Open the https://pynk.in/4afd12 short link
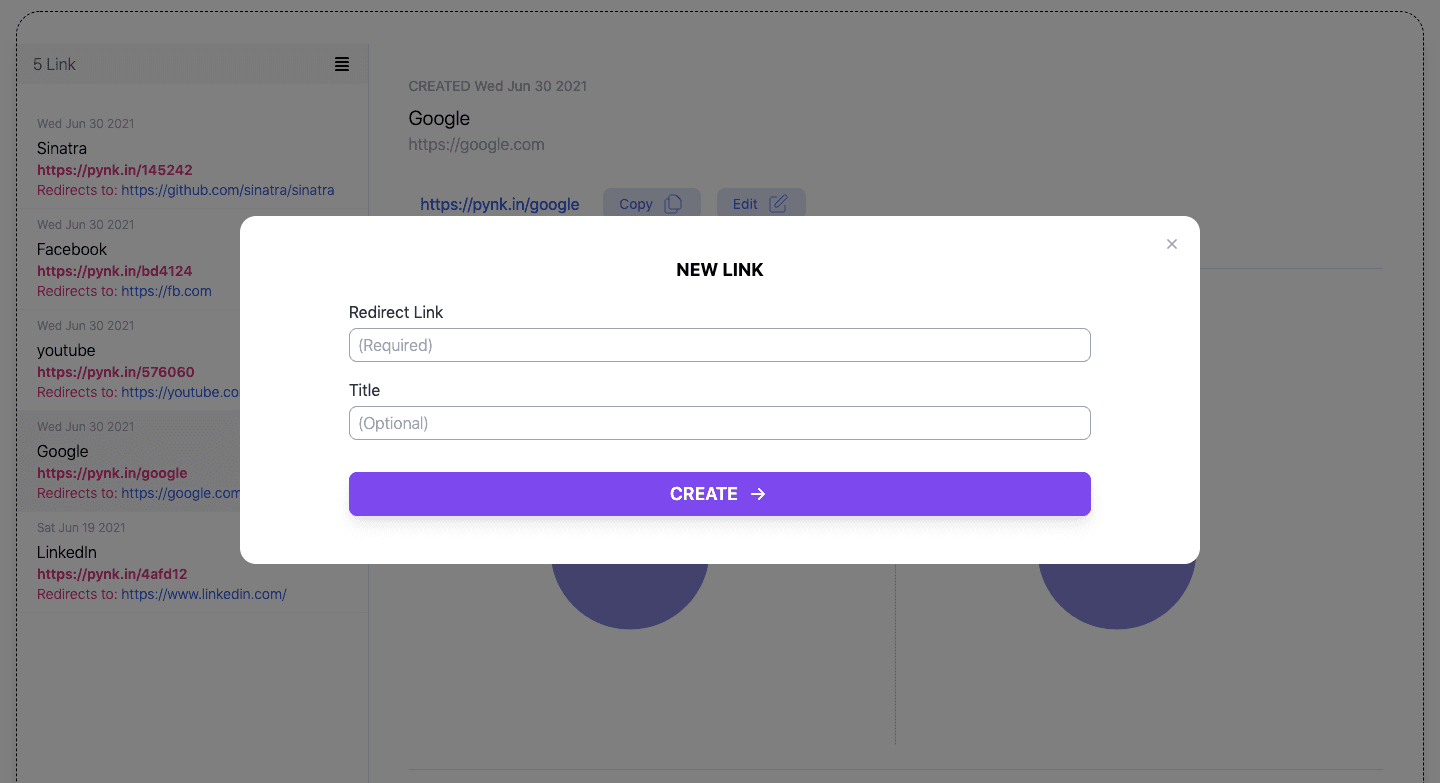The height and width of the screenshot is (783, 1440). (112, 574)
